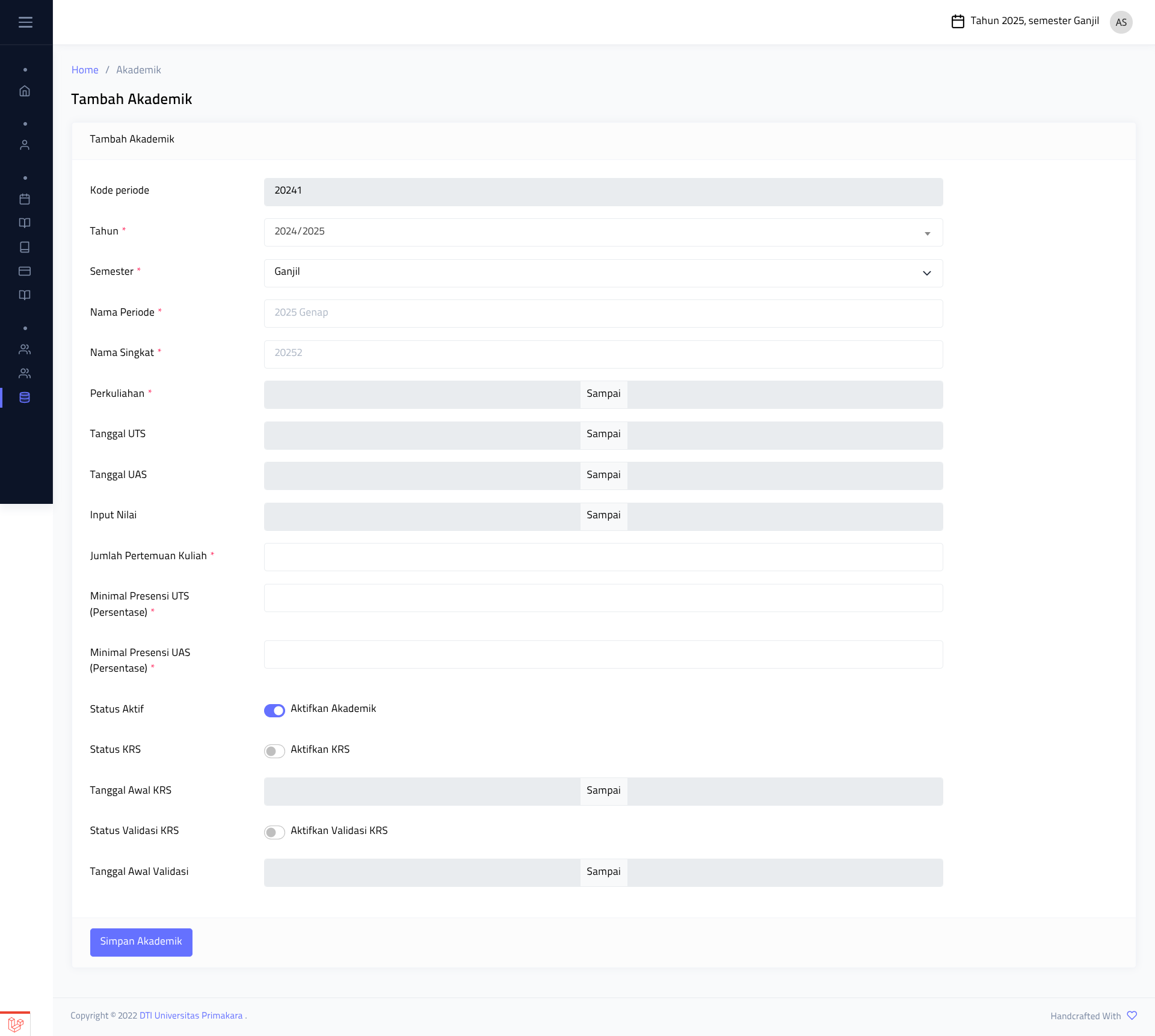The width and height of the screenshot is (1155, 1036).
Task: Select the database icon in sidebar
Action: (x=25, y=397)
